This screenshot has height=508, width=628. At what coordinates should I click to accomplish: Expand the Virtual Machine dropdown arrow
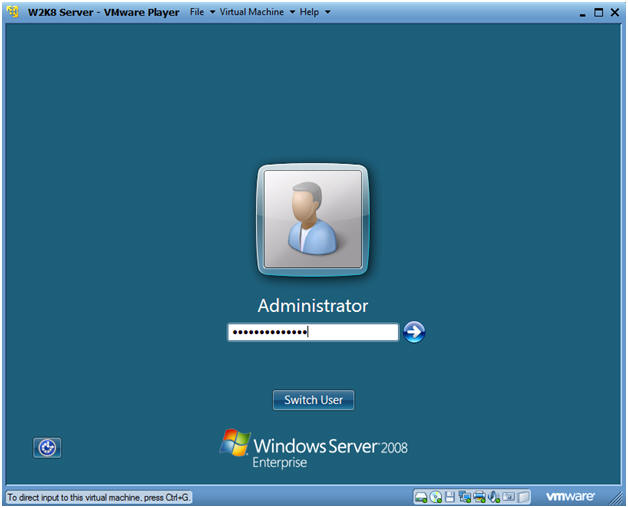tap(292, 12)
